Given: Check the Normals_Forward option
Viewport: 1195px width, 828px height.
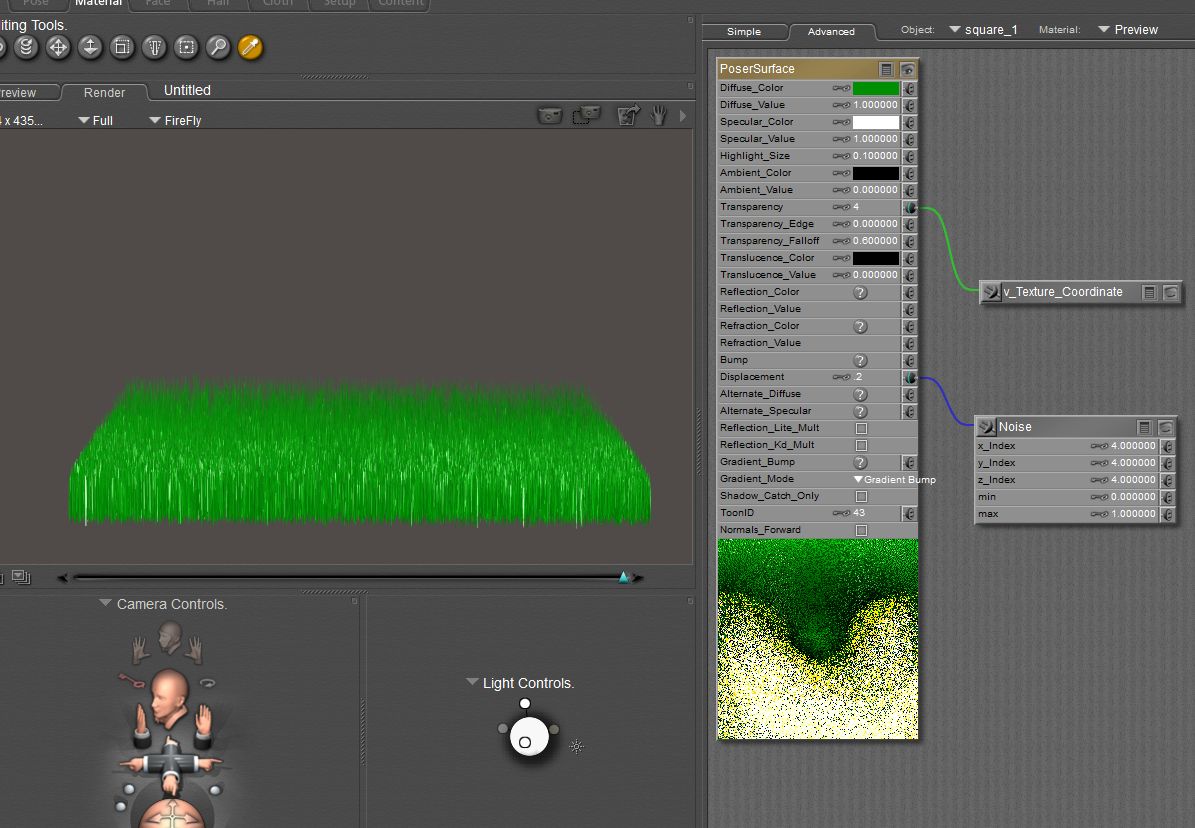Looking at the screenshot, I should tap(861, 530).
